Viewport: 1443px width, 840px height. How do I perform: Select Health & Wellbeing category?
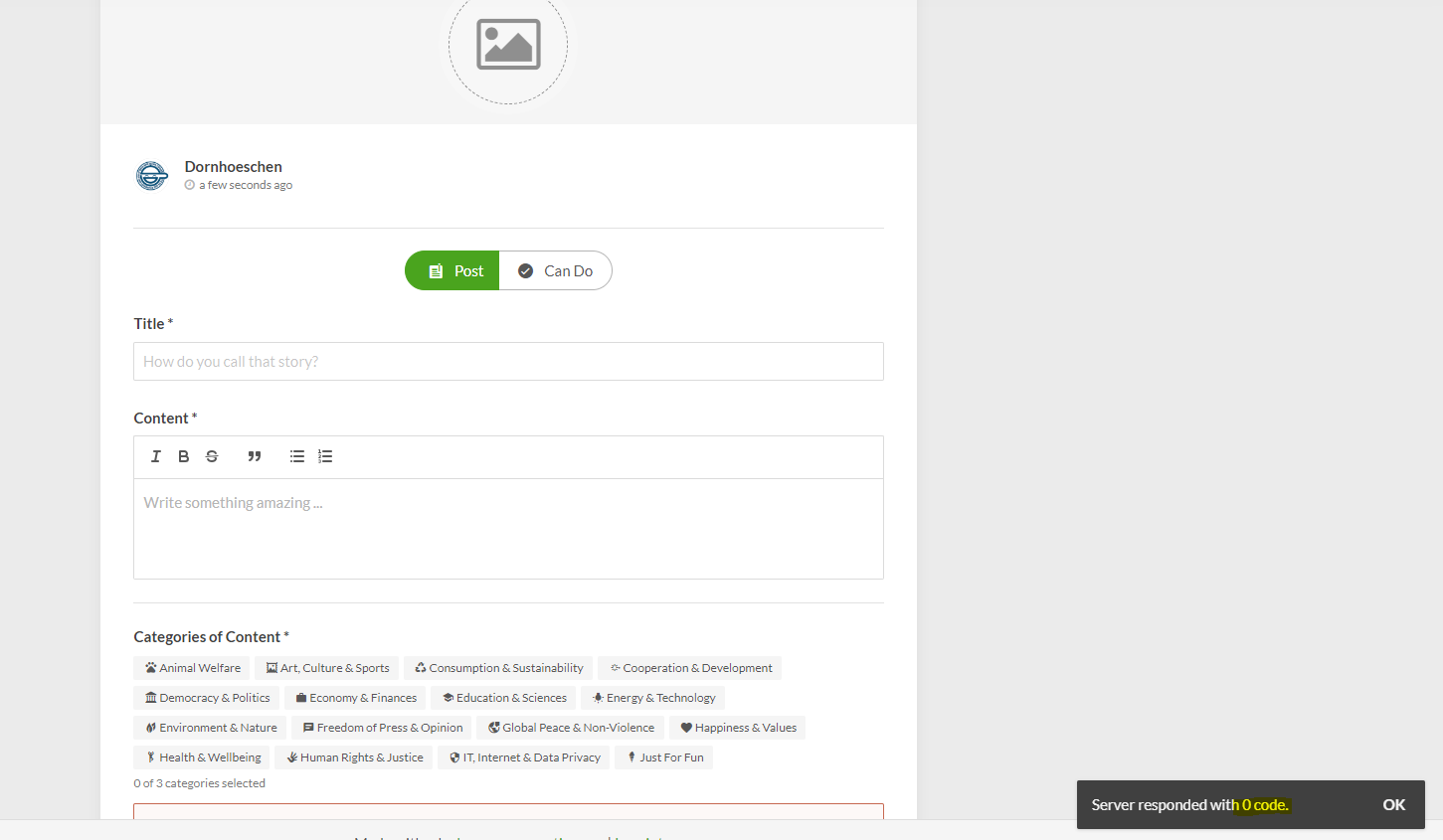click(202, 757)
